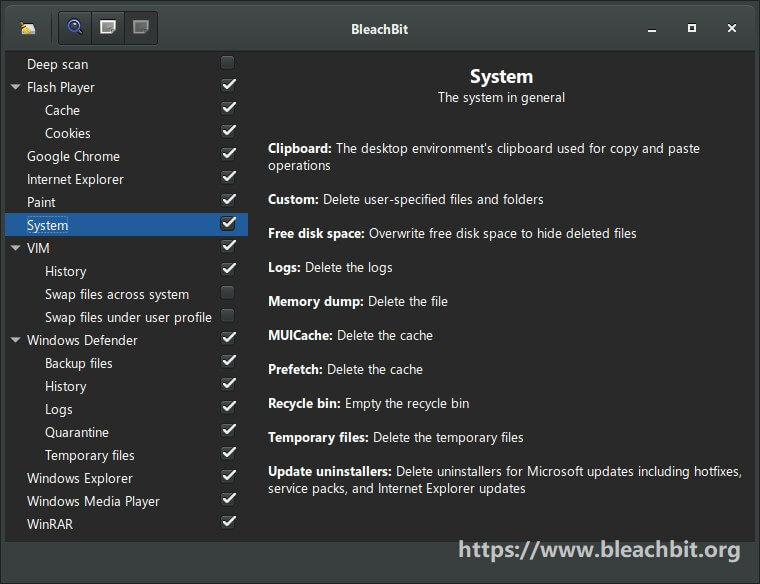Viewport: 760px width, 584px height.
Task: Click the Preview magnifier toolbar icon
Action: tap(75, 27)
